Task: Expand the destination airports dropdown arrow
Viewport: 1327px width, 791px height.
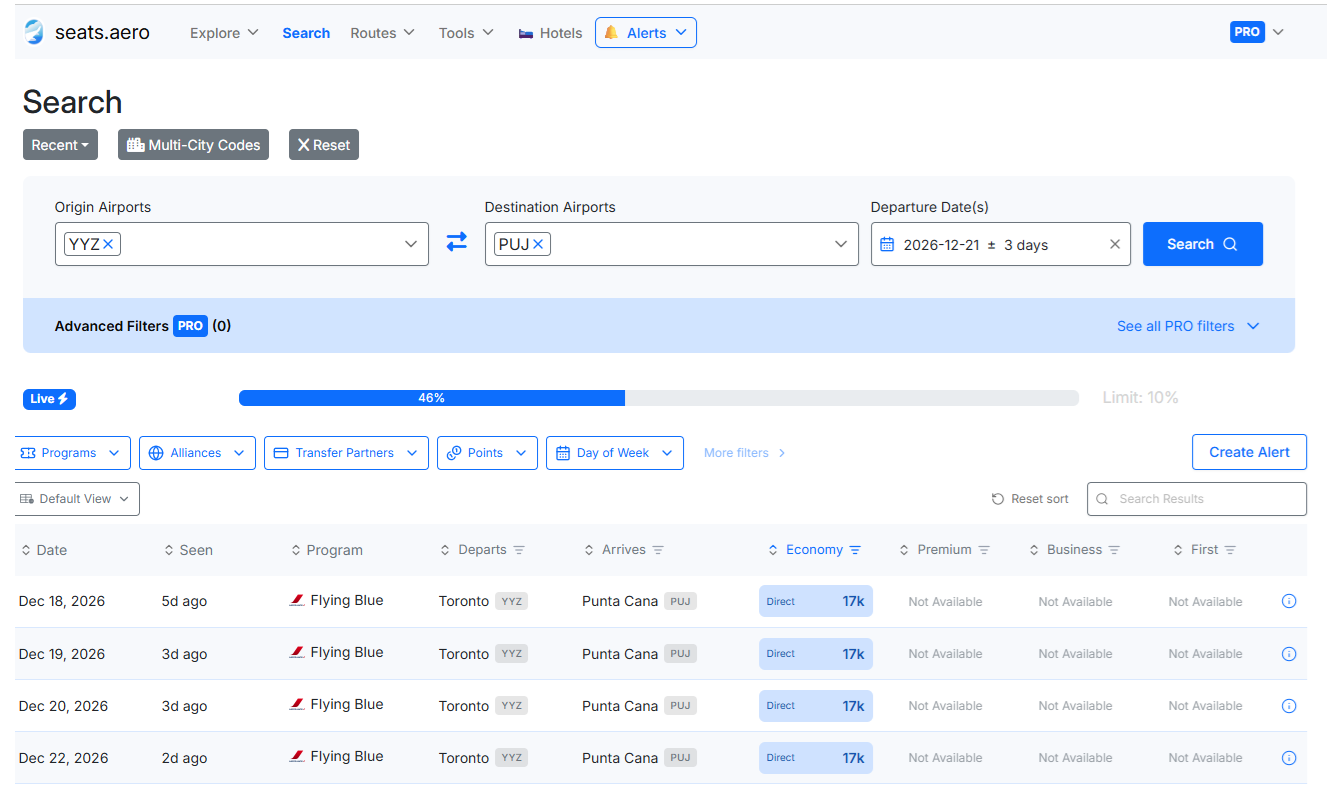Action: [x=841, y=244]
